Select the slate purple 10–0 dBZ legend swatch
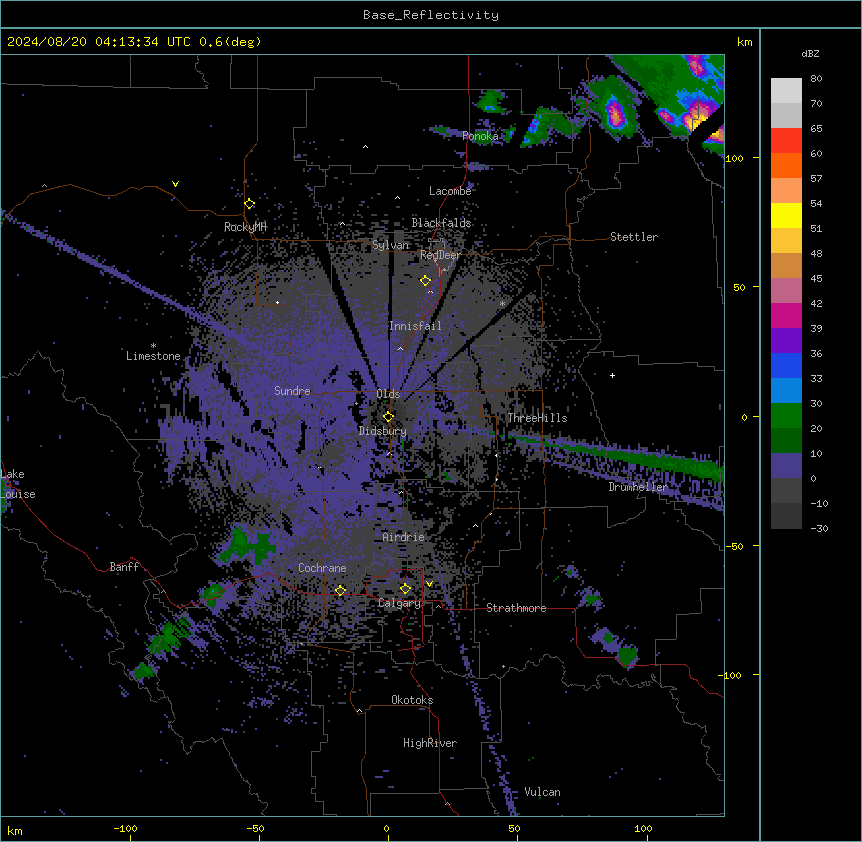Screen dimensions: 862x842 coord(786,466)
